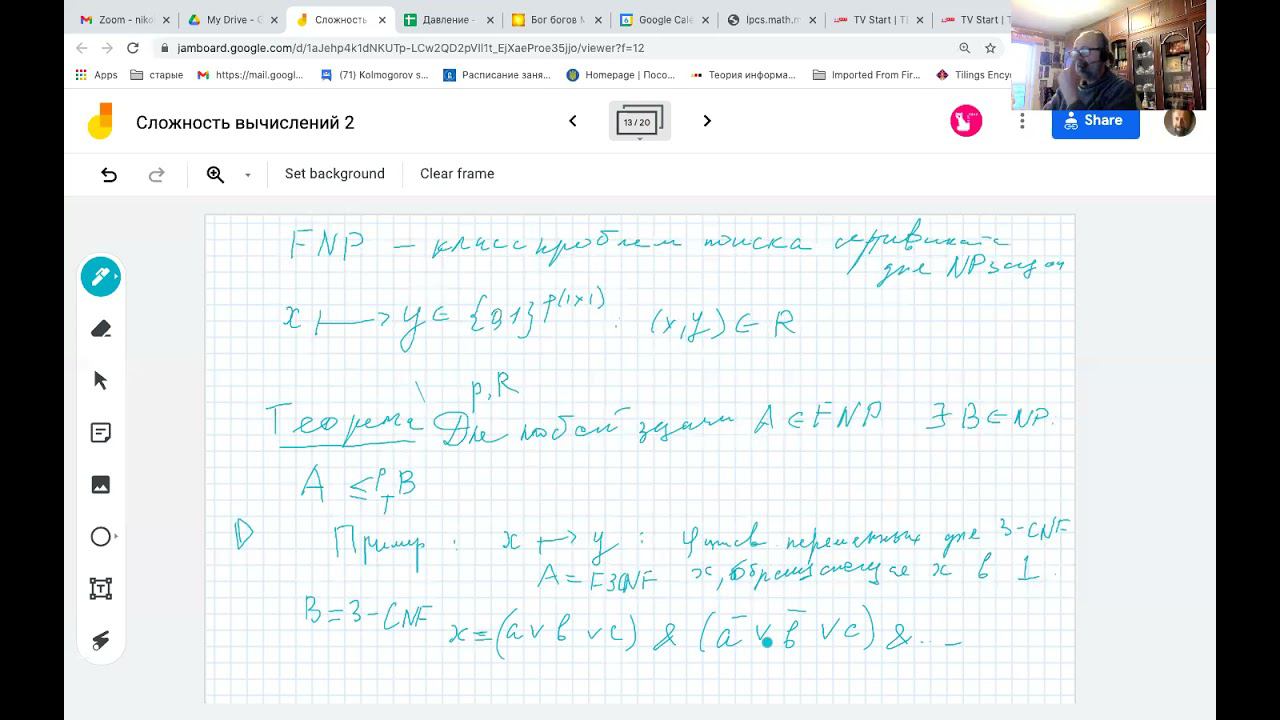1280x720 pixels.
Task: Open the Расписание заня... bookmark
Action: coord(497,75)
